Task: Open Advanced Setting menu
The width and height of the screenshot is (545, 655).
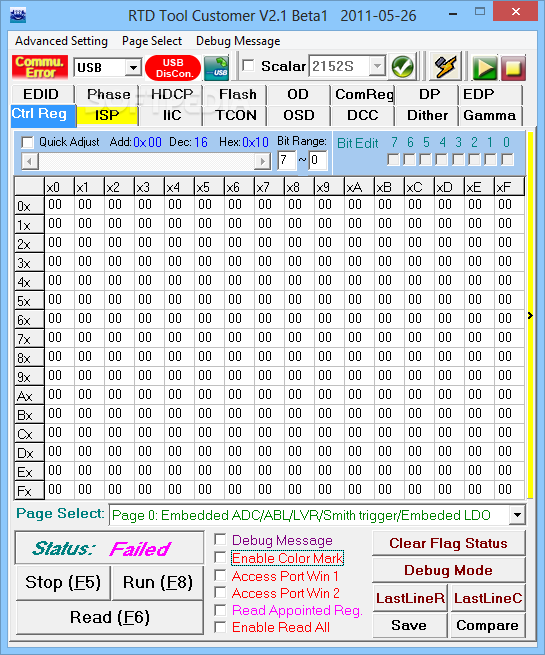Action: [61, 41]
